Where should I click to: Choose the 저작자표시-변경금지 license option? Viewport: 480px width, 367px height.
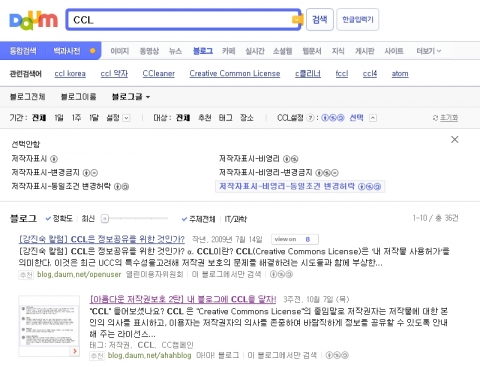coord(55,173)
